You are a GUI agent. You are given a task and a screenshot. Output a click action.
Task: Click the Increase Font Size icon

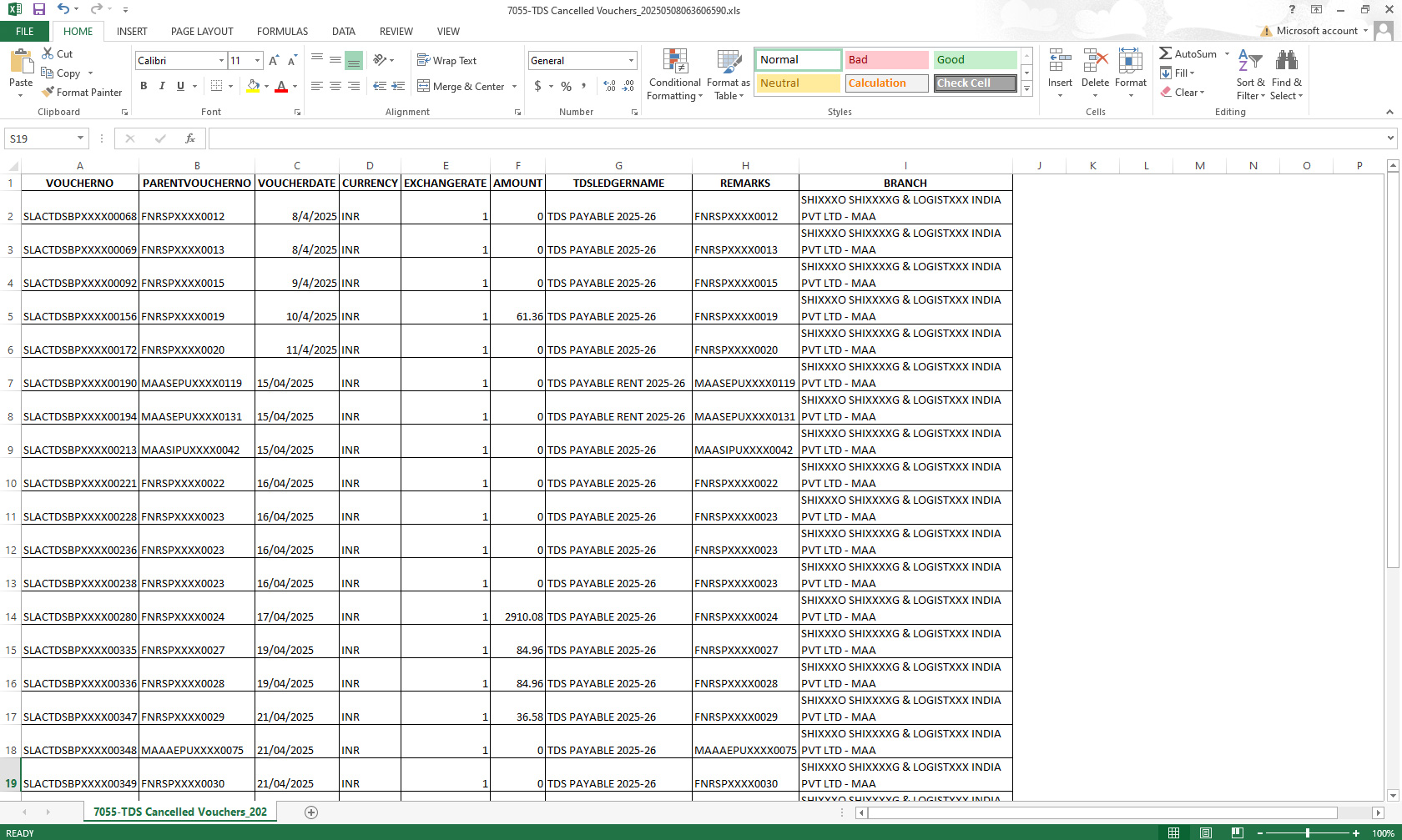click(x=273, y=61)
